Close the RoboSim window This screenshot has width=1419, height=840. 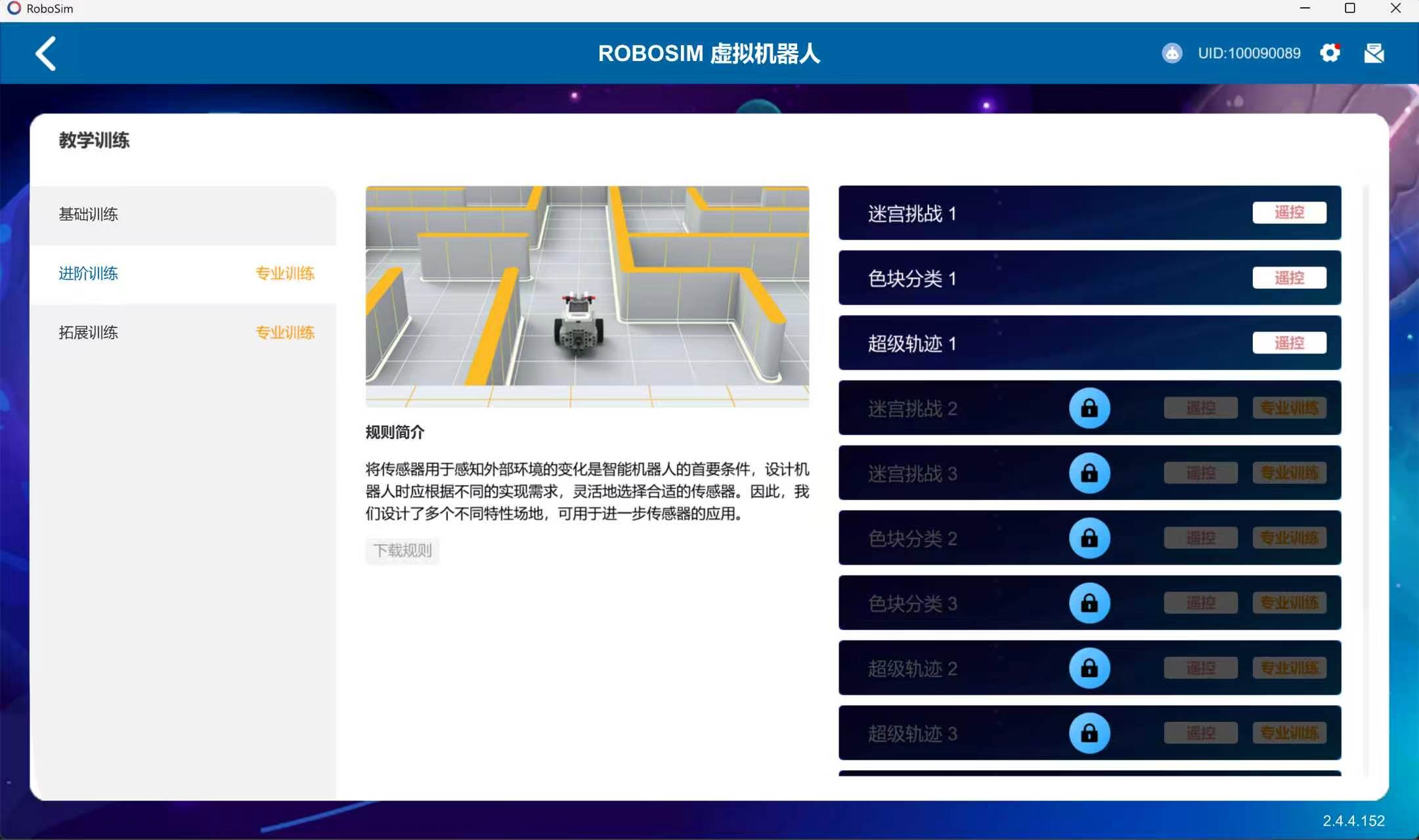(1396, 9)
